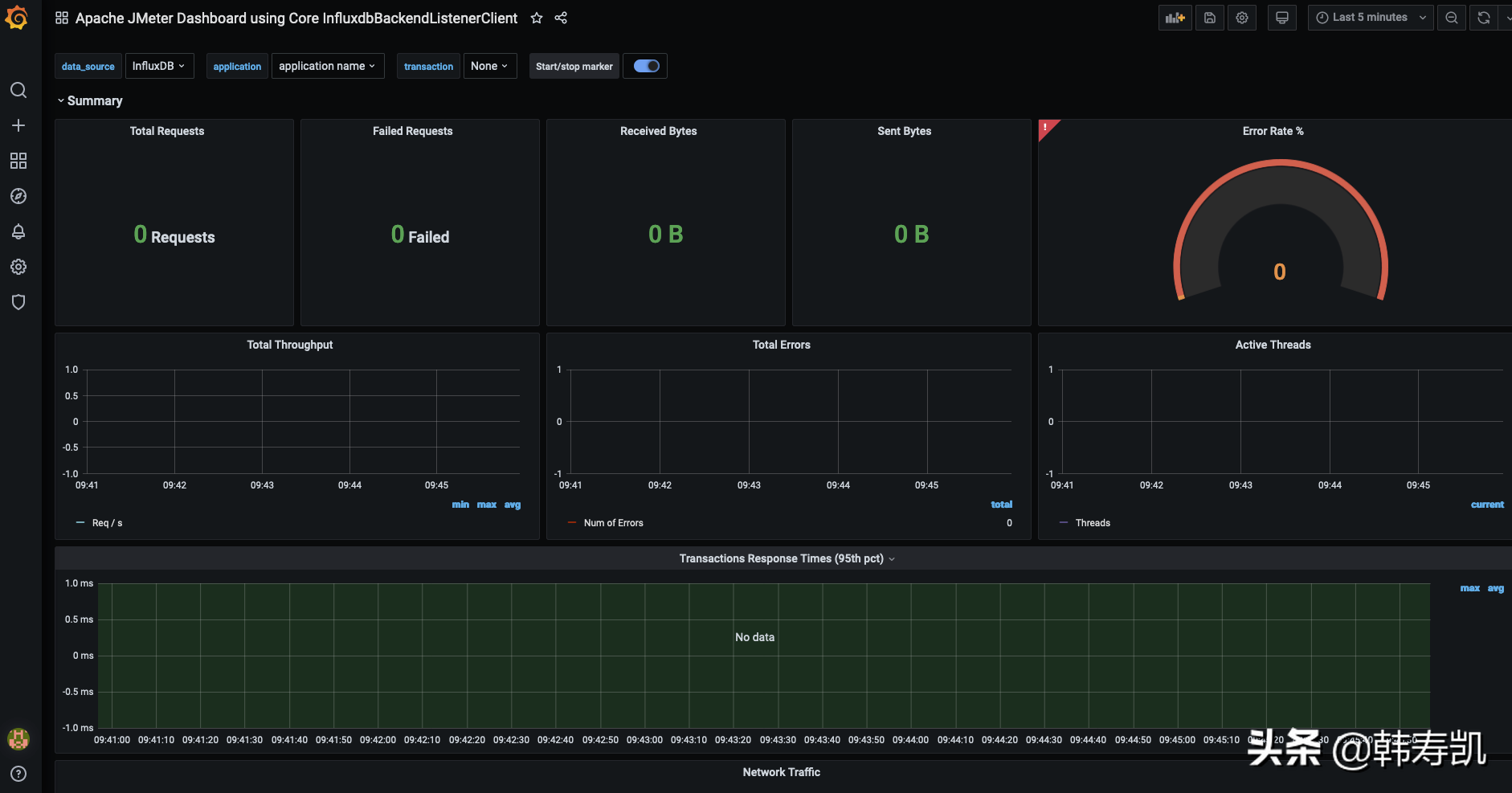Image resolution: width=1512 pixels, height=793 pixels.
Task: Save the dashboard with the disk icon
Action: click(1209, 17)
